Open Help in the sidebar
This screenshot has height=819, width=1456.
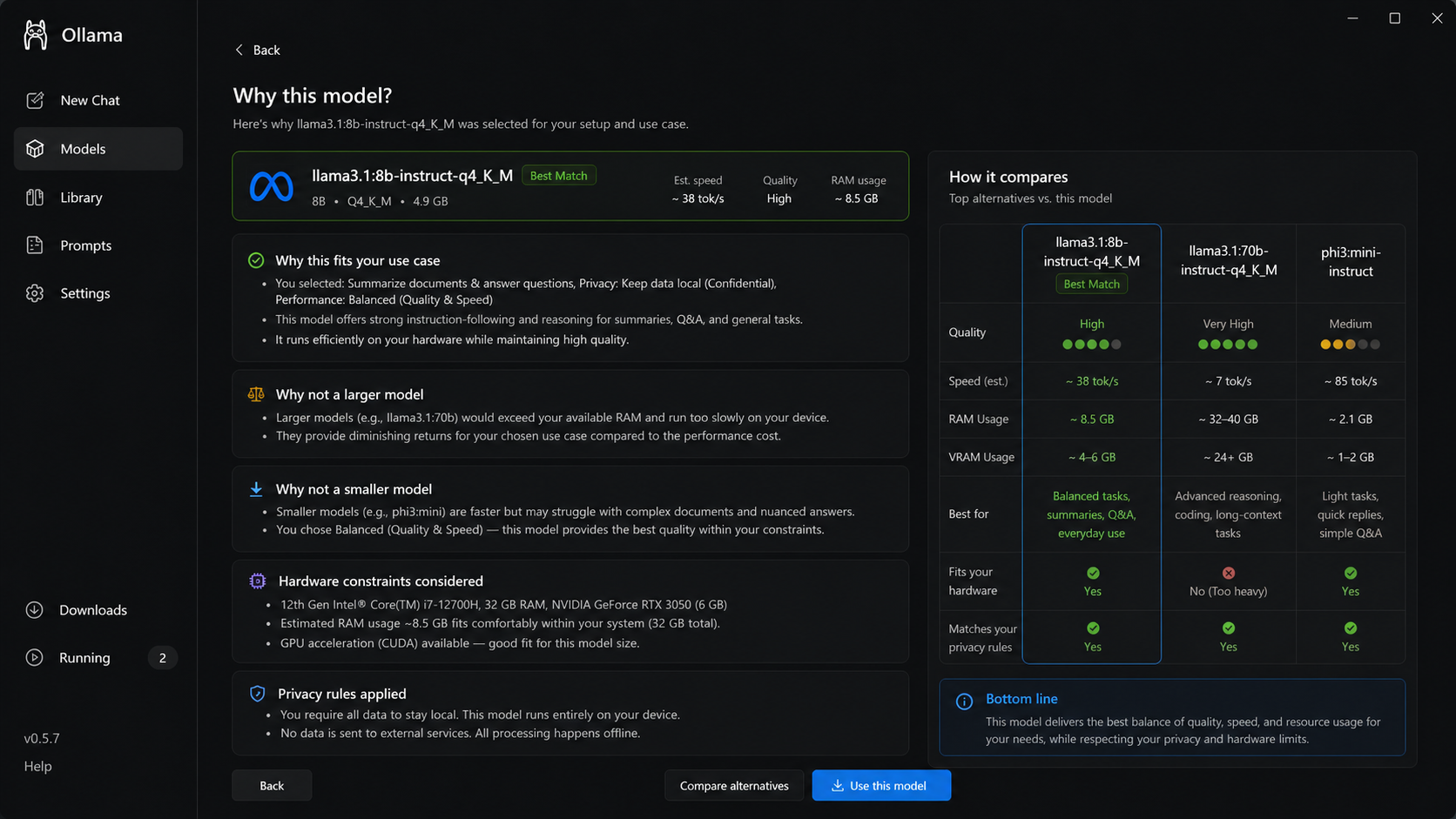click(37, 766)
